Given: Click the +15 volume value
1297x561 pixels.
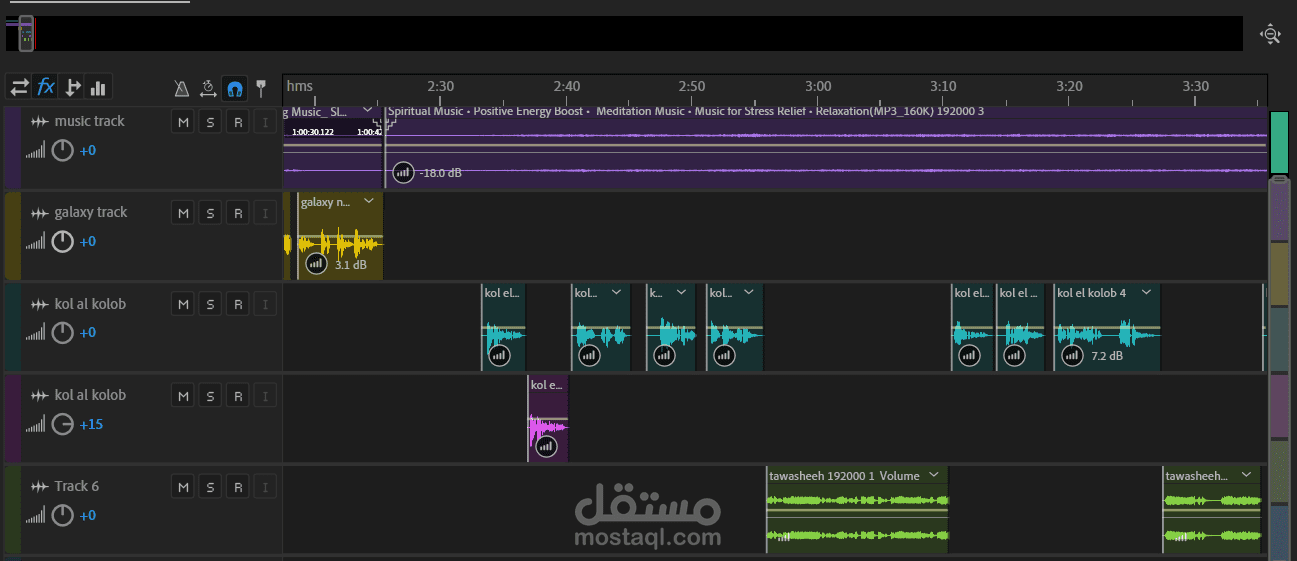Looking at the screenshot, I should [91, 424].
